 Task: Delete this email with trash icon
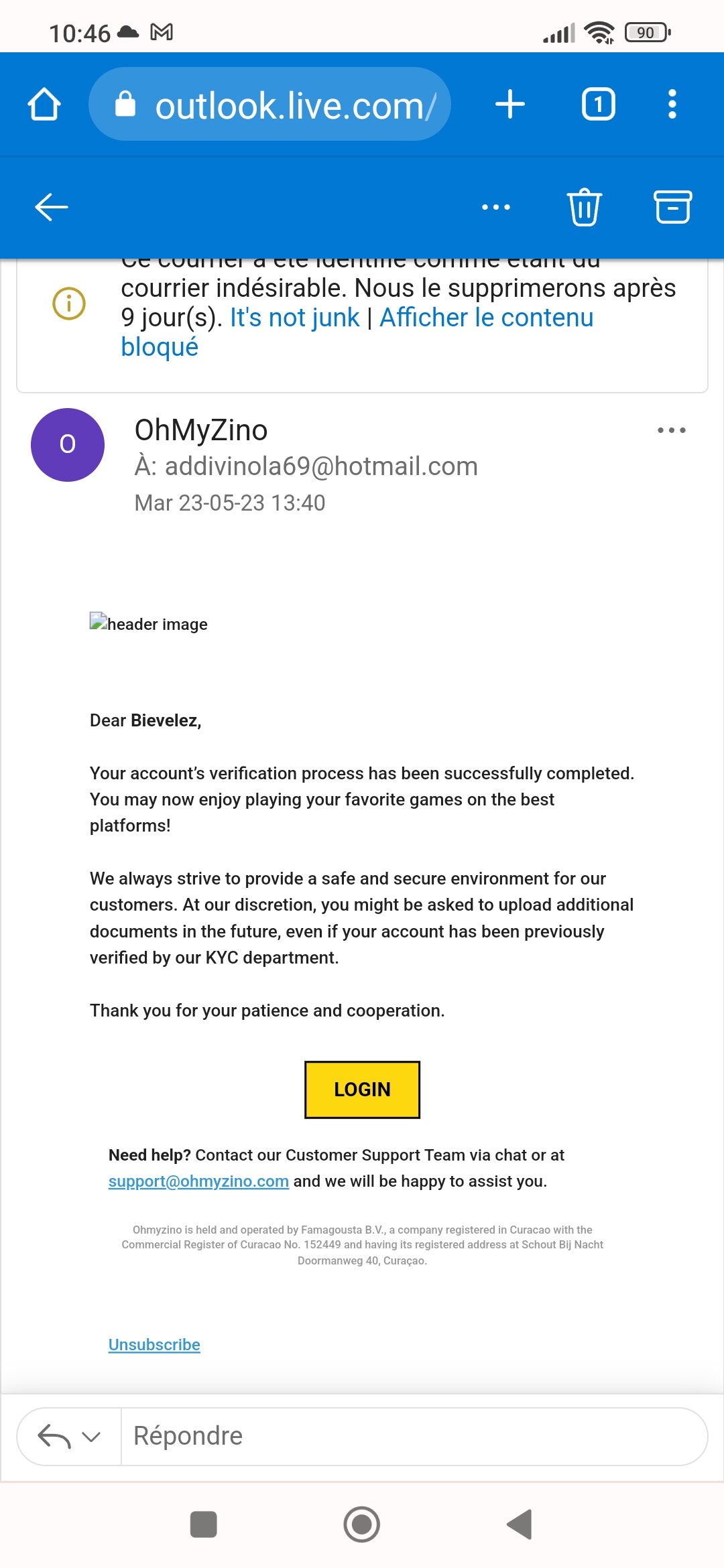pyautogui.click(x=584, y=206)
